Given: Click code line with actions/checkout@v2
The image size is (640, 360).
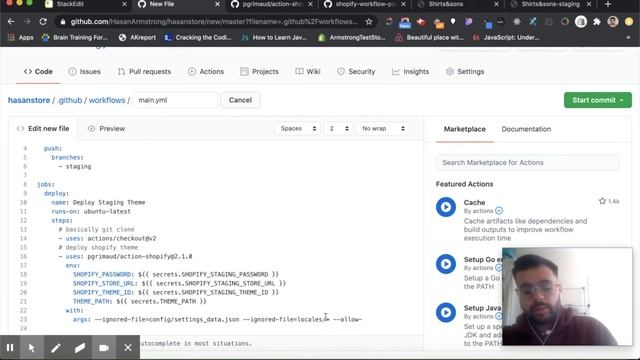Looking at the screenshot, I should [107, 238].
